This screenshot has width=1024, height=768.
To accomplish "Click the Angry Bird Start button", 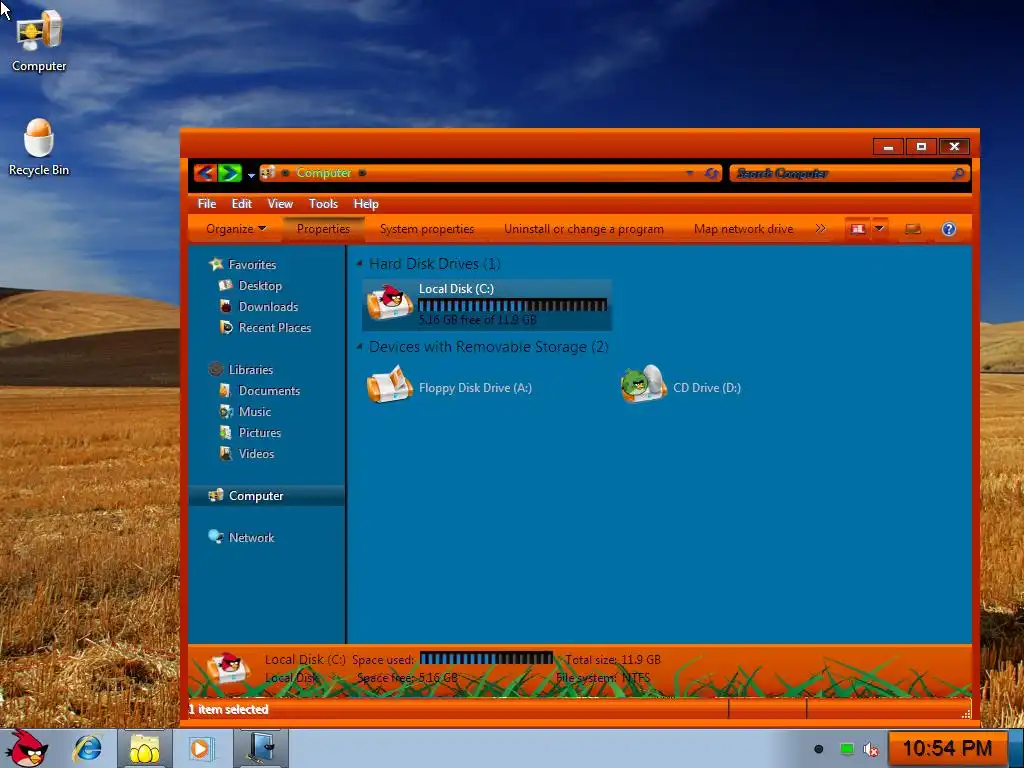I will click(27, 748).
